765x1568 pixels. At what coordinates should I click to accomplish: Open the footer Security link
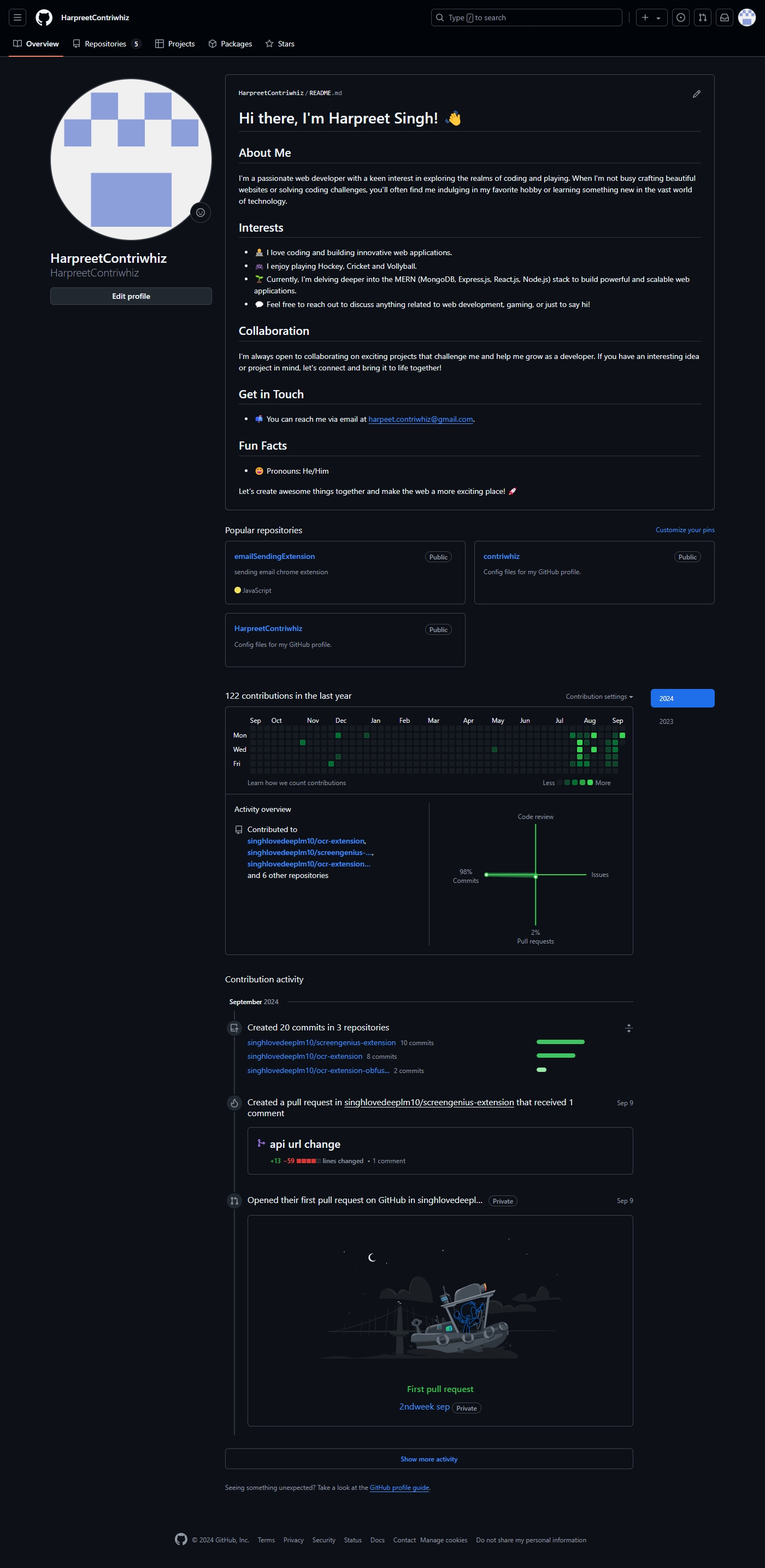(x=324, y=1541)
